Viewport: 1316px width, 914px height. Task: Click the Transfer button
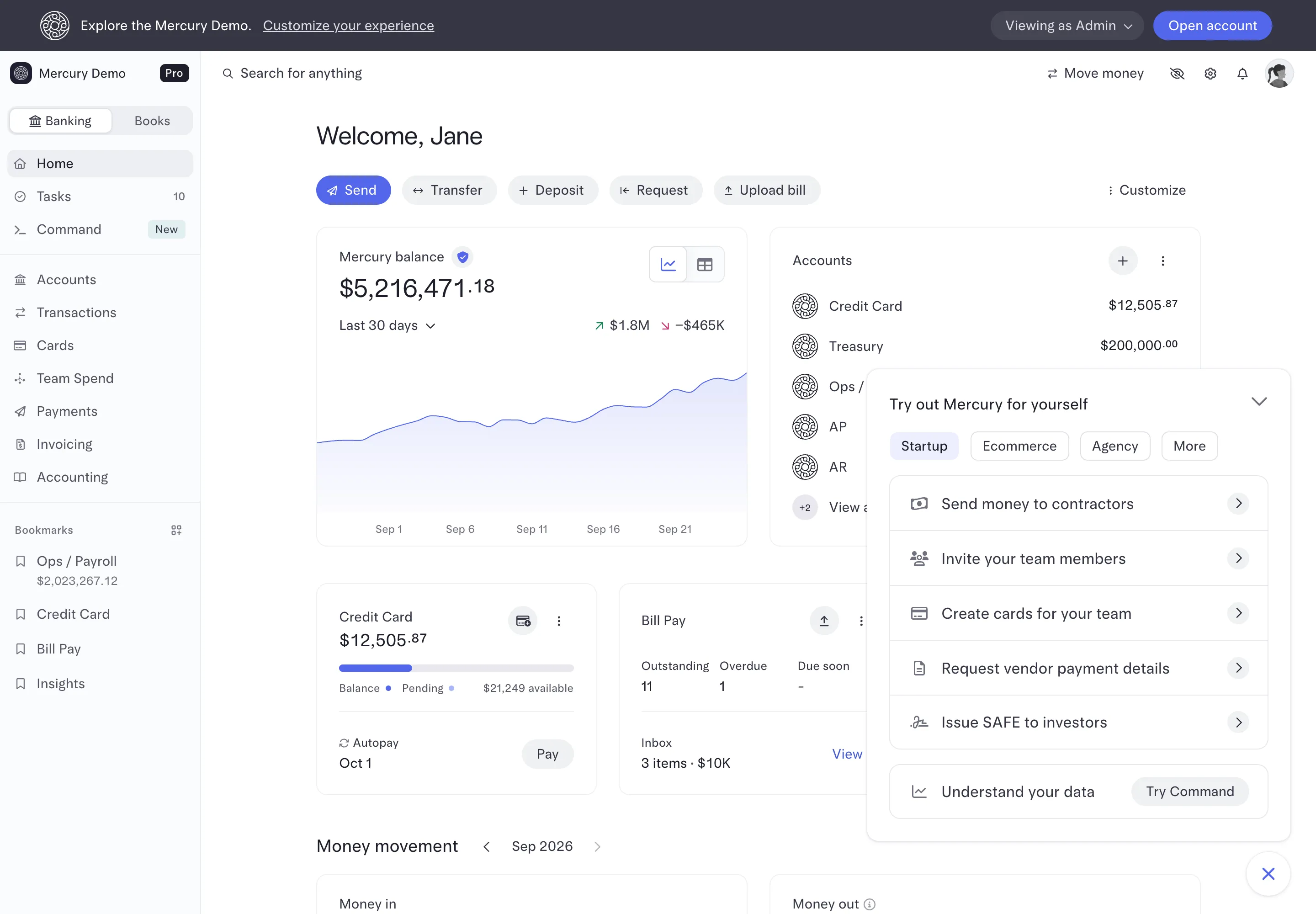pos(449,190)
